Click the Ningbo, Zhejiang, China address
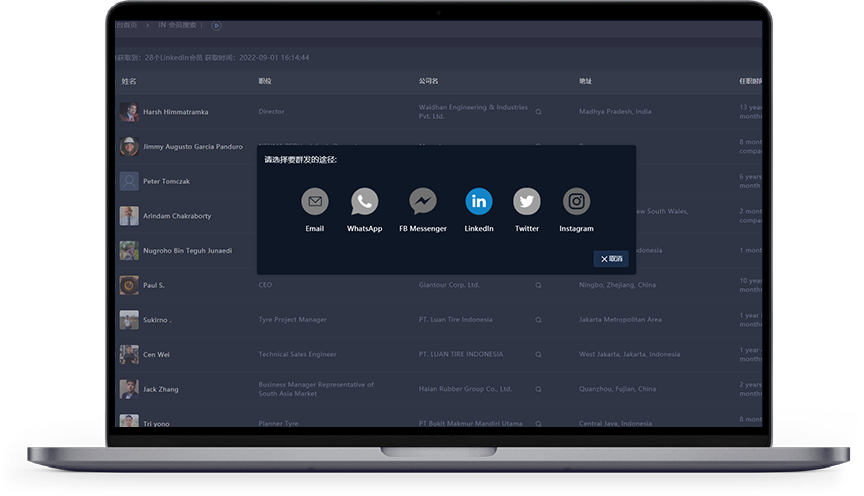The image size is (864, 496). coord(617,285)
